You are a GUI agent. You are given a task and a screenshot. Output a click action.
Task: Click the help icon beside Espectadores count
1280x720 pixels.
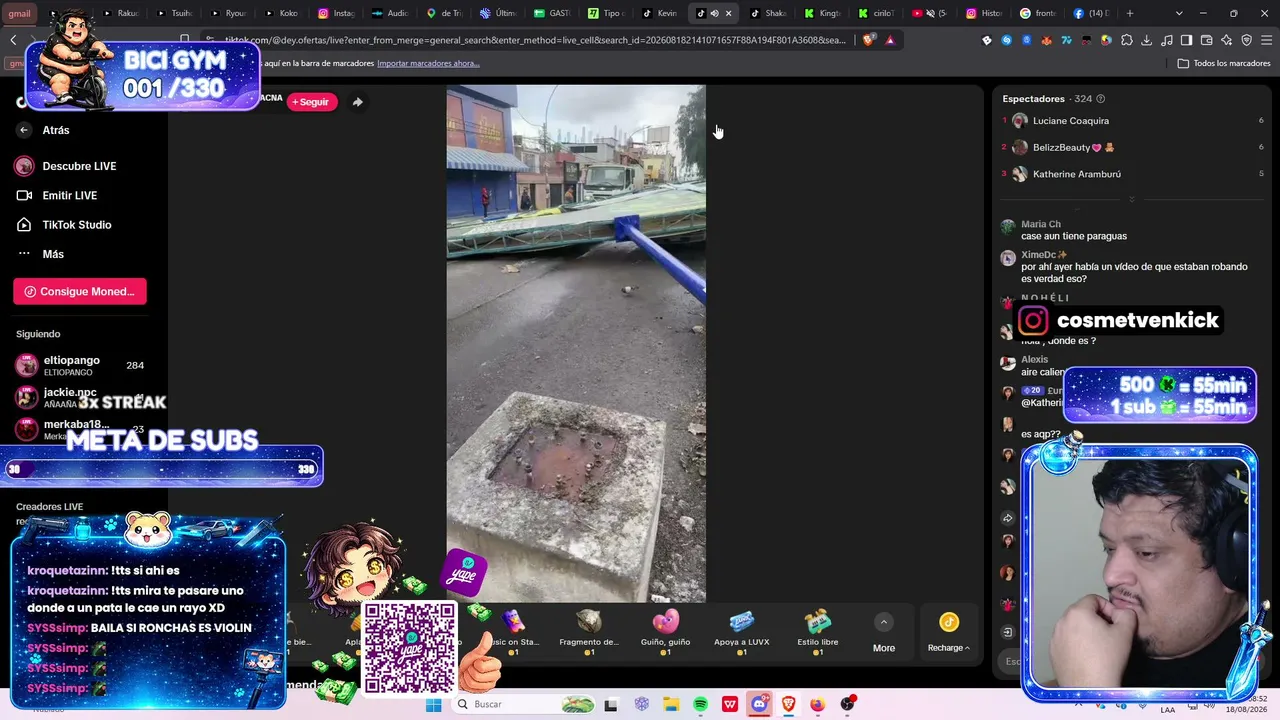pyautogui.click(x=1101, y=99)
